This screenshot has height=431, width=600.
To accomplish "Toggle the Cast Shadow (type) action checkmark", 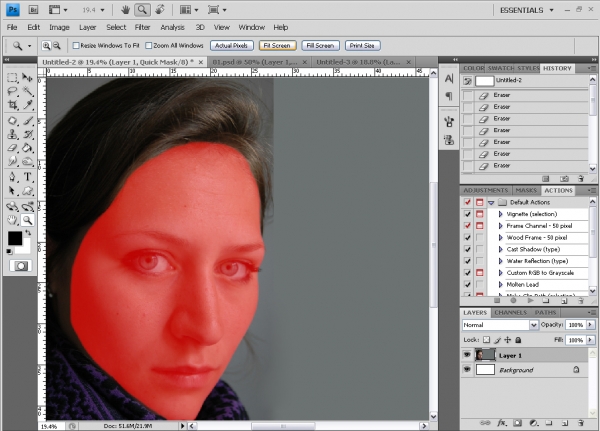I will tap(467, 249).
